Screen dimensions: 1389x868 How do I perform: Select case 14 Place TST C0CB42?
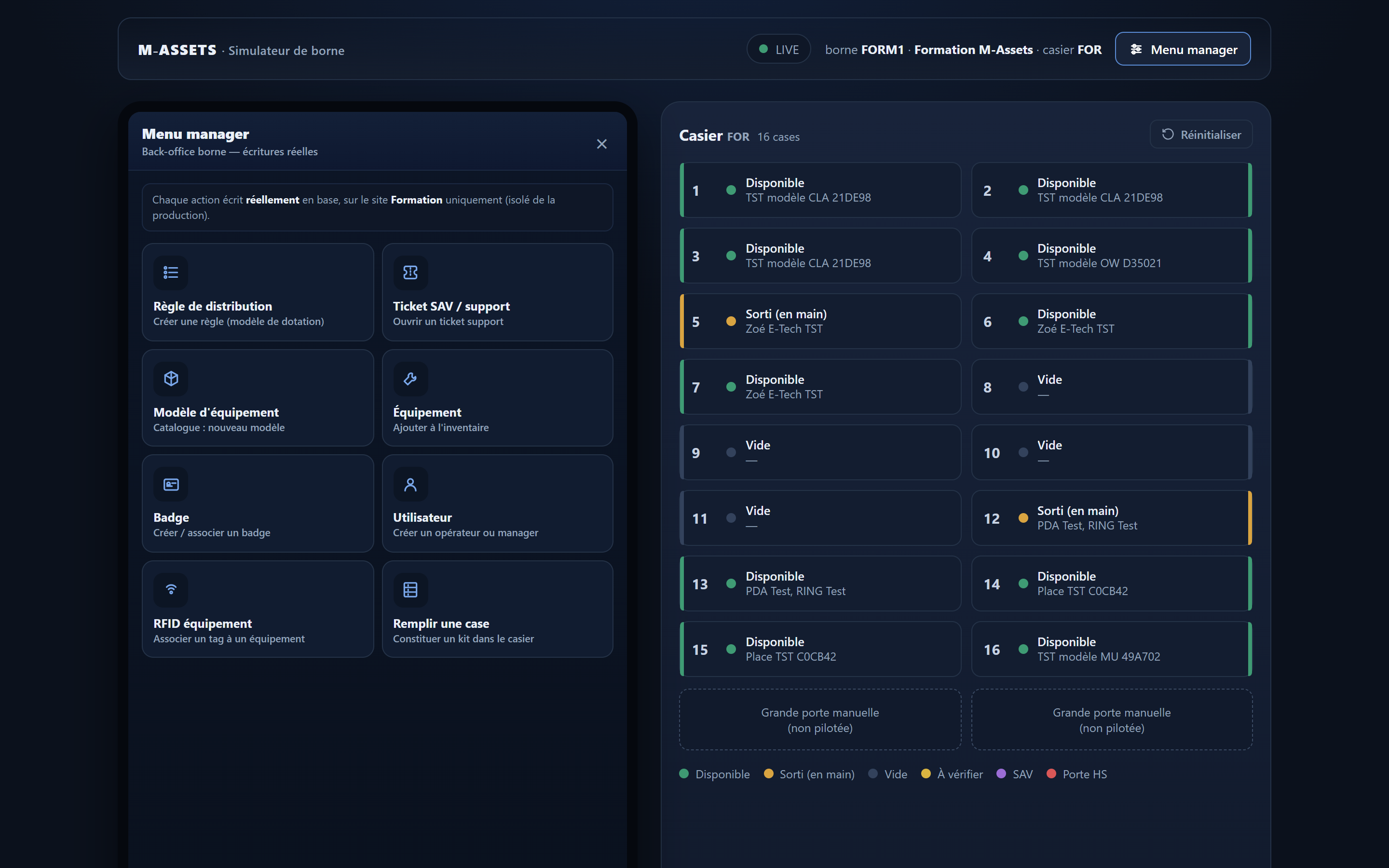click(x=1112, y=583)
